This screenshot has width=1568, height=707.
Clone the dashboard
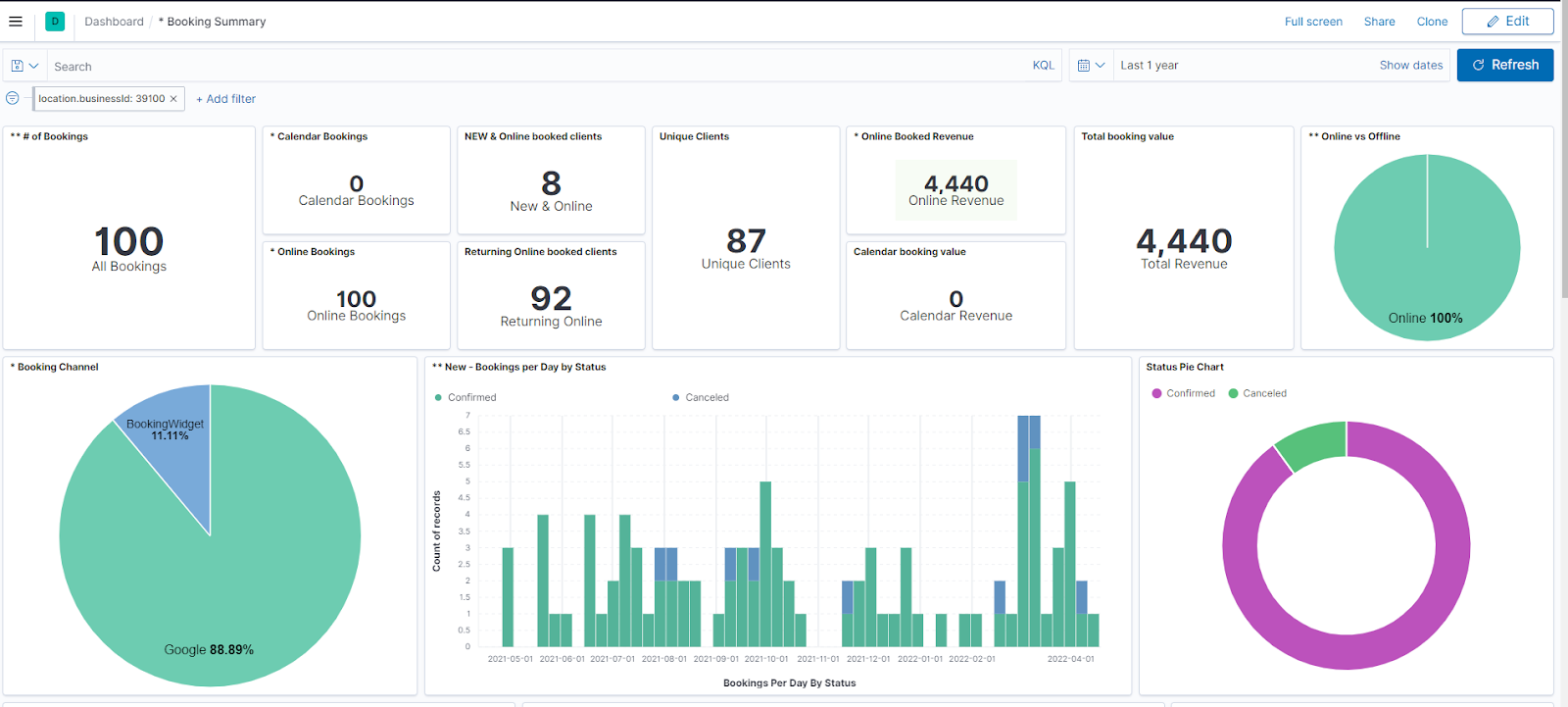click(1432, 22)
